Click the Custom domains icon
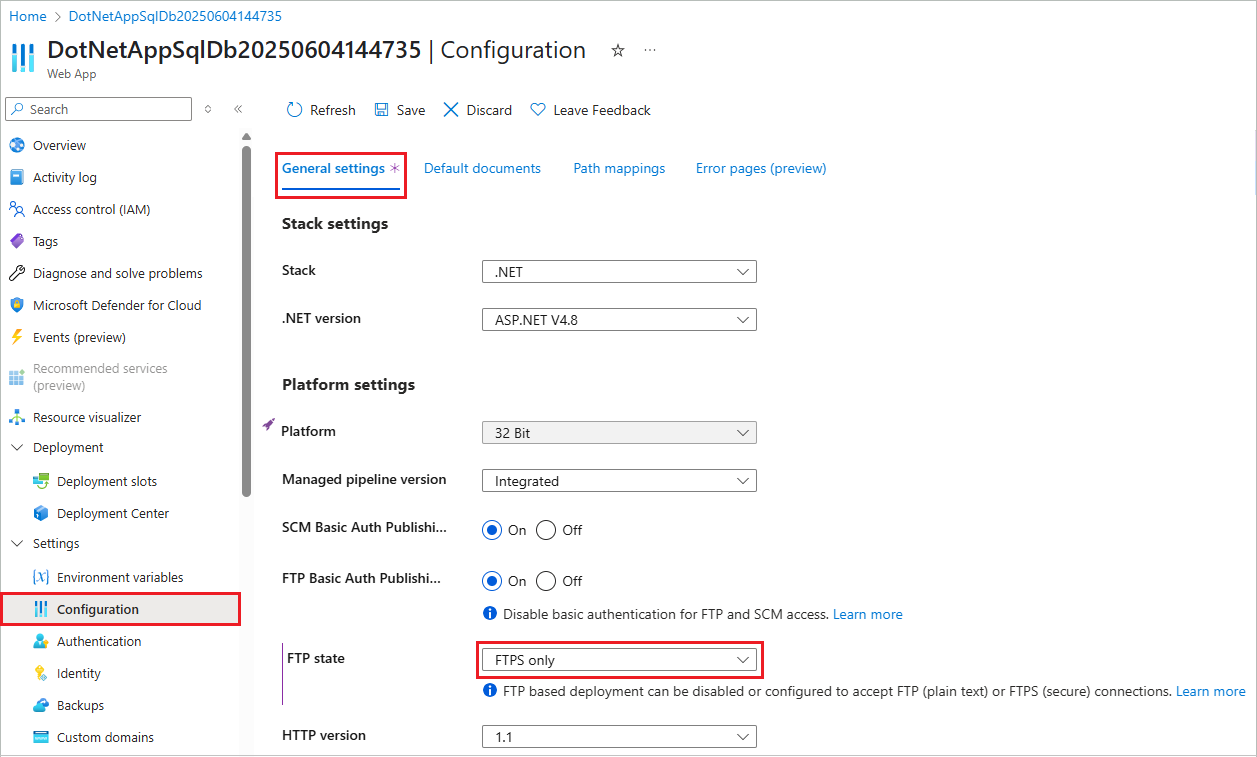Viewport: 1257px width, 757px height. click(x=41, y=737)
